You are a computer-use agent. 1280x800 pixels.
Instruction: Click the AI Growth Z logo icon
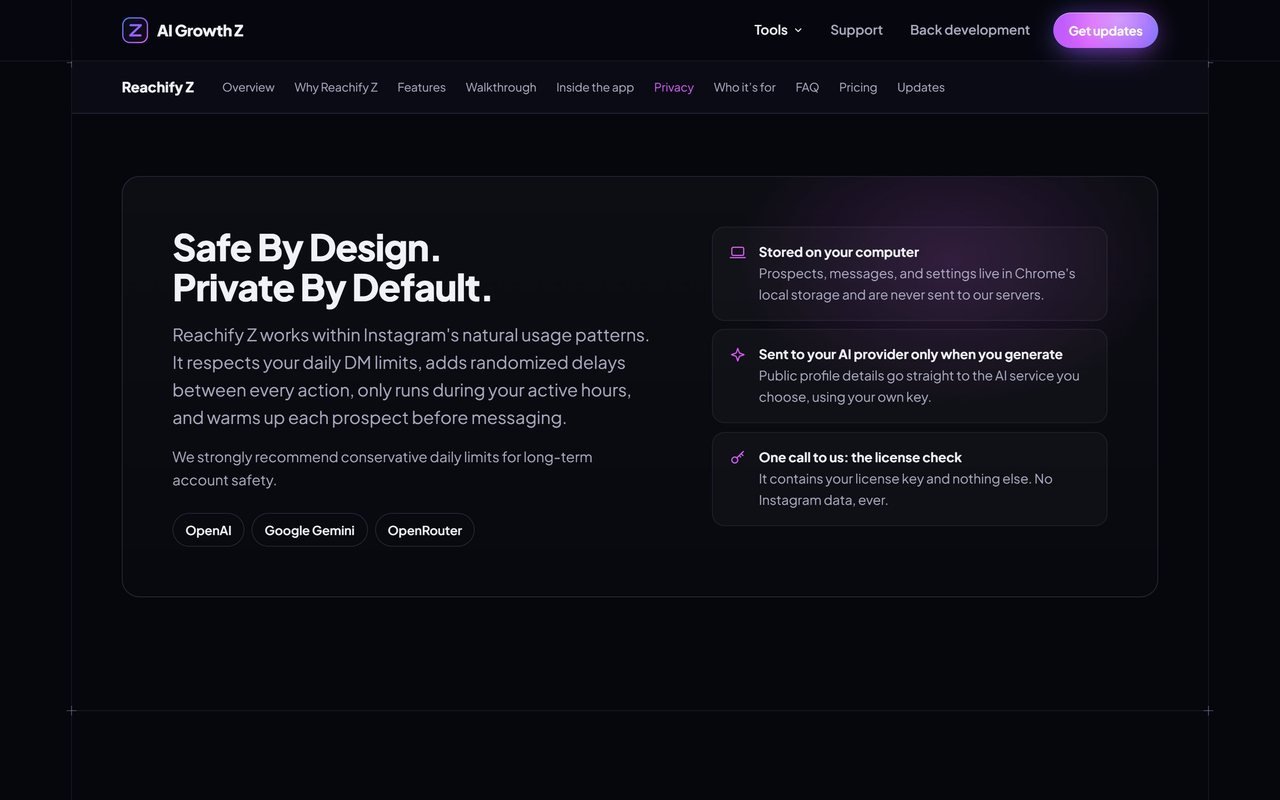135,30
